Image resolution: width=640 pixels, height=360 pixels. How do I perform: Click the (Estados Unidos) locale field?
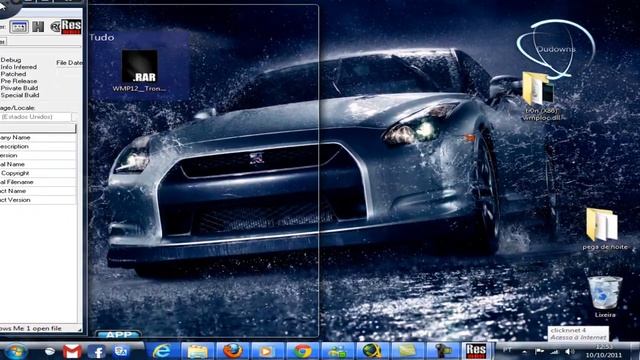coord(36,117)
